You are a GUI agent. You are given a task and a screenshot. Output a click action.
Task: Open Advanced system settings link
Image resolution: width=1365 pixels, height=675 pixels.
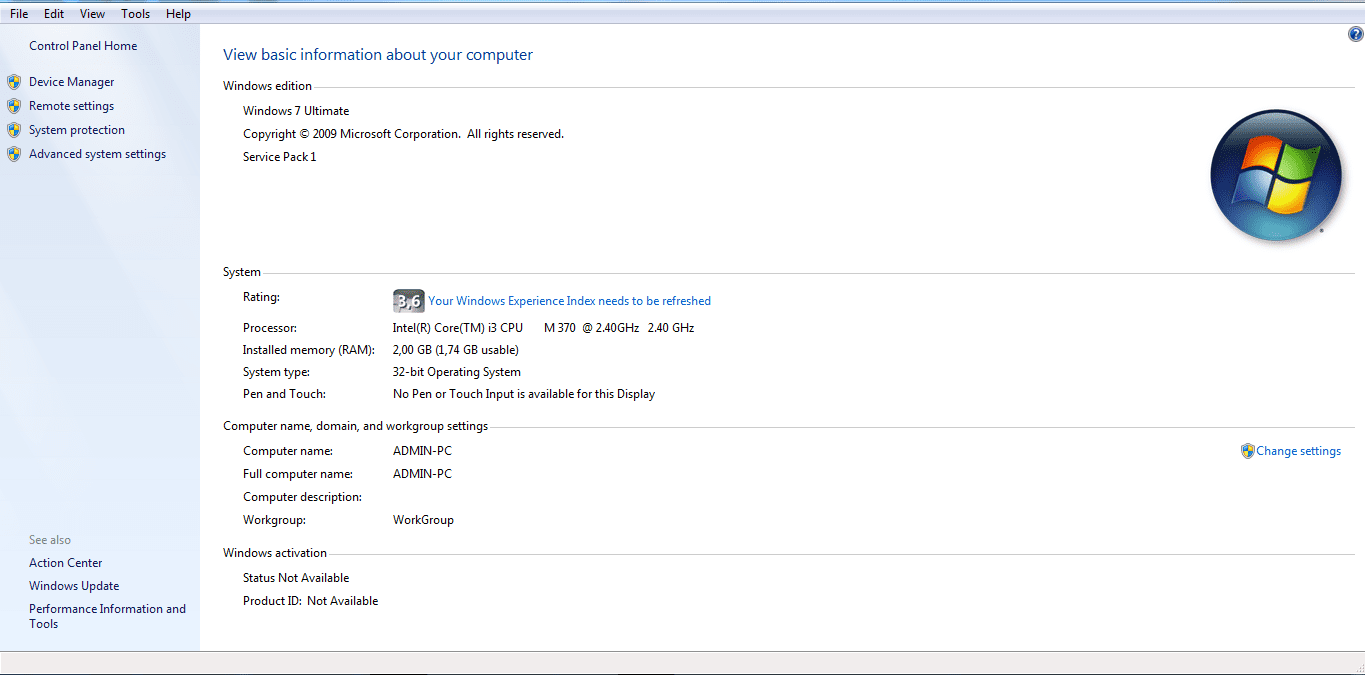click(97, 154)
